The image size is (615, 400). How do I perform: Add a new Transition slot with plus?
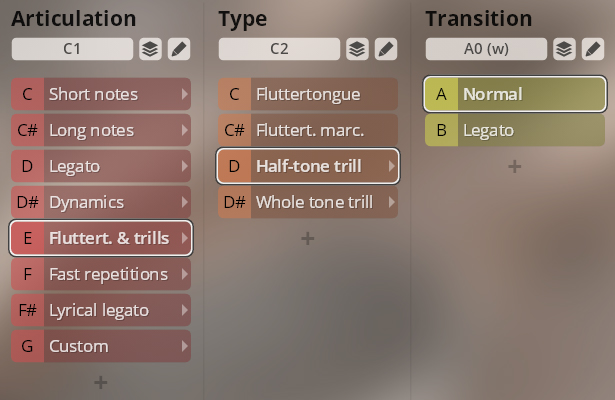(514, 166)
